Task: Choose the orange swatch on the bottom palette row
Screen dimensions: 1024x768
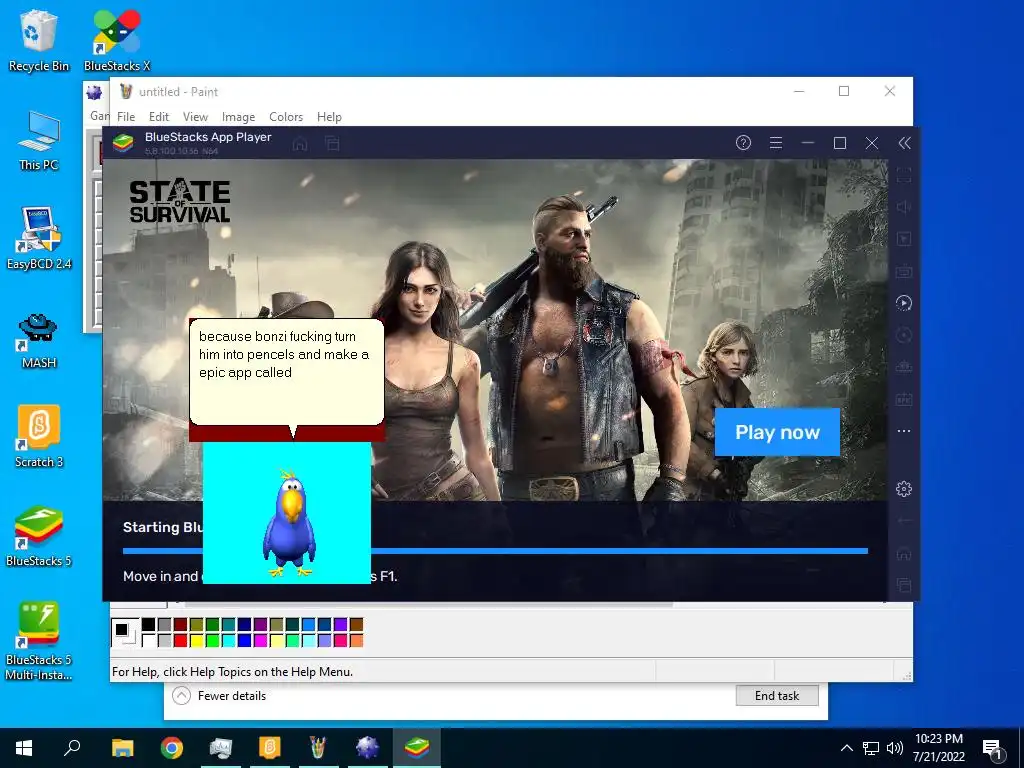Action: point(356,641)
